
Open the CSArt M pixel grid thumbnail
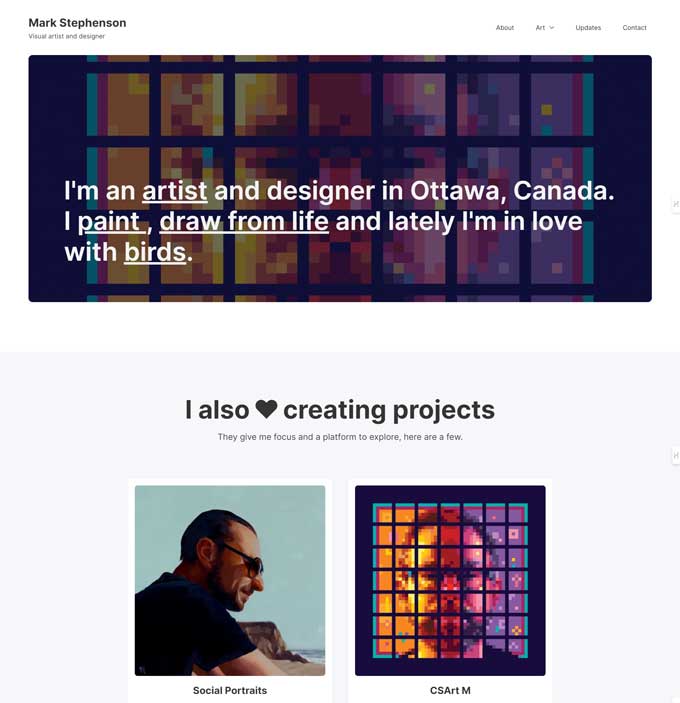(450, 580)
